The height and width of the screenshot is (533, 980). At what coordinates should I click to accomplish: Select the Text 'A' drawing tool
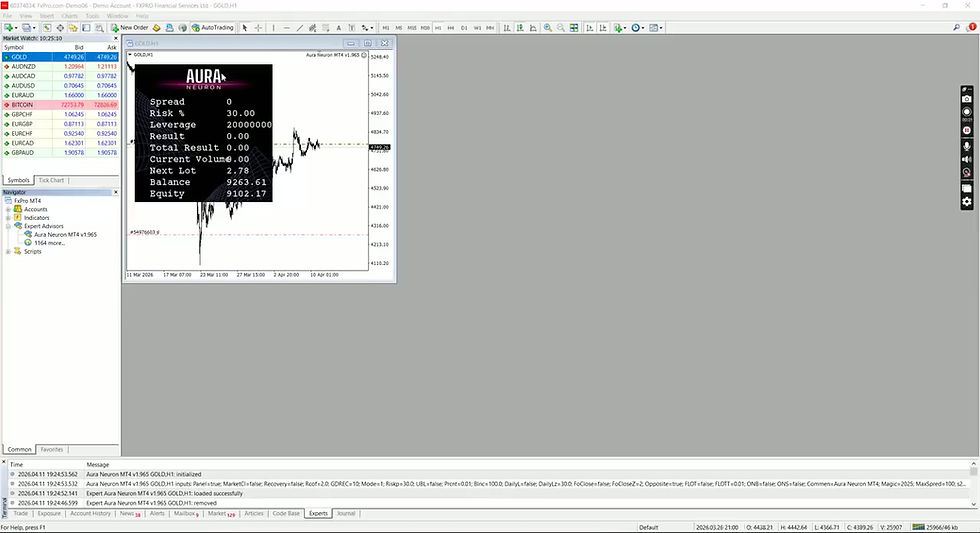coord(339,27)
